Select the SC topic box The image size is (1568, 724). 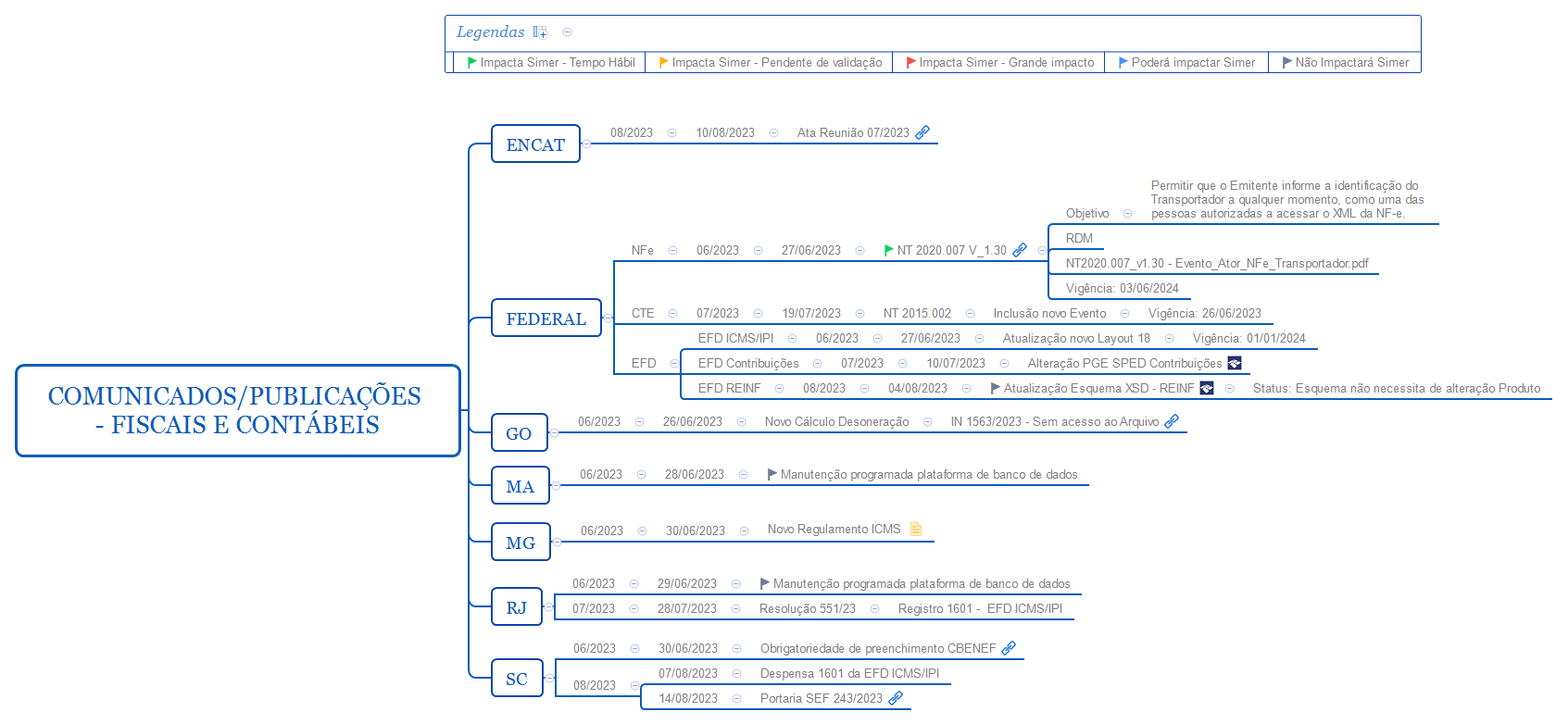tap(517, 678)
